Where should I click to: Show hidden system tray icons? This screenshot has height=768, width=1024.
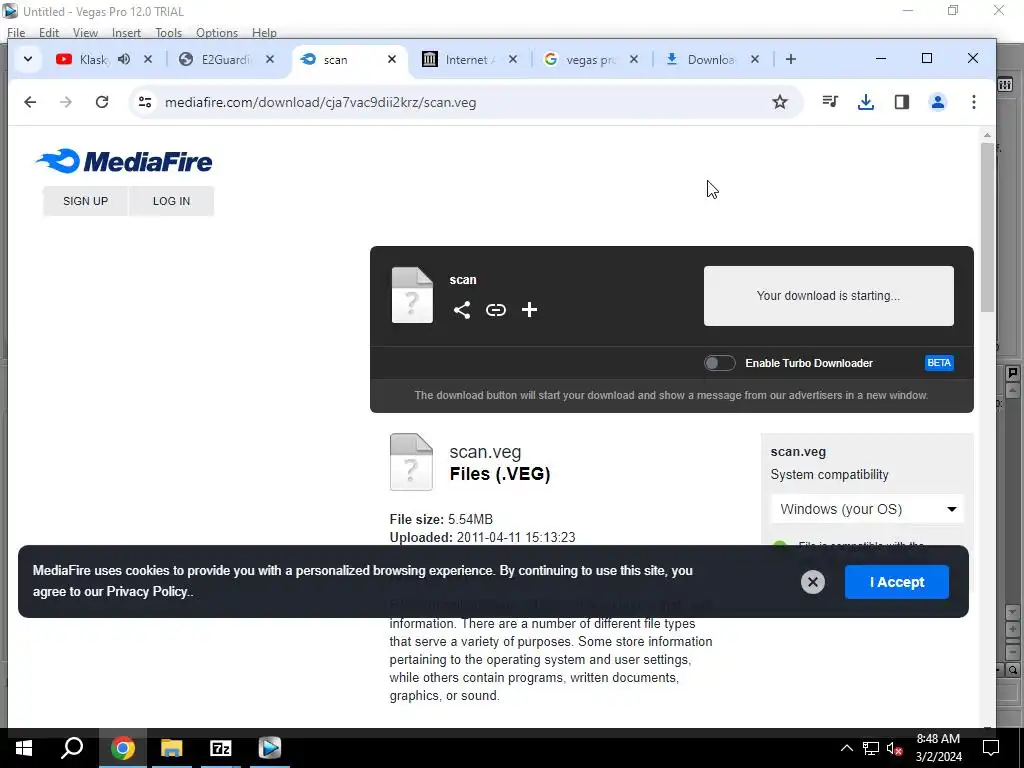(846, 748)
